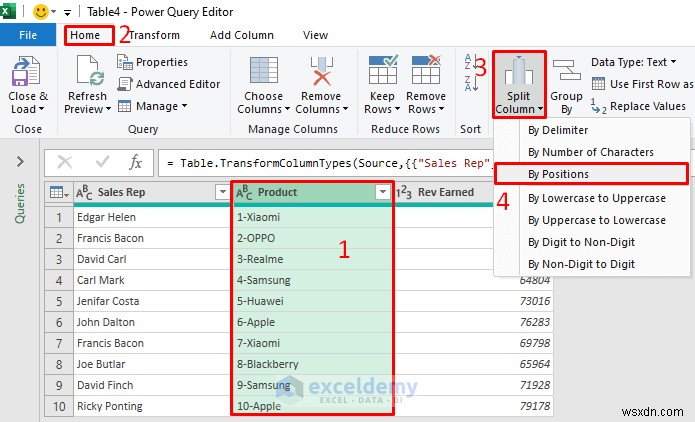Image resolution: width=695 pixels, height=422 pixels.
Task: Expand the Remove Columns dropdown arrow
Action: (345, 109)
